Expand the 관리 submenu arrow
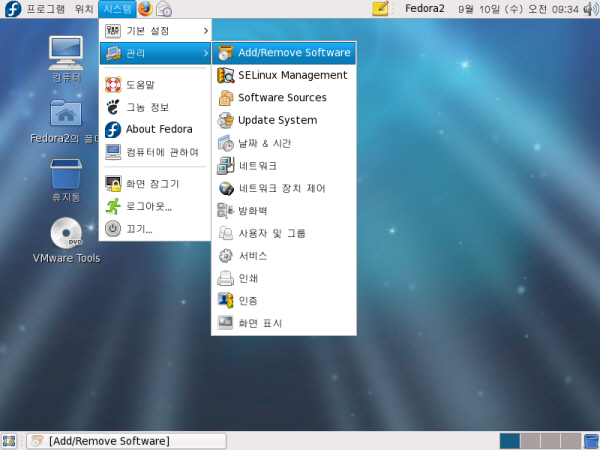Screen dimensions: 600x450 (206, 53)
